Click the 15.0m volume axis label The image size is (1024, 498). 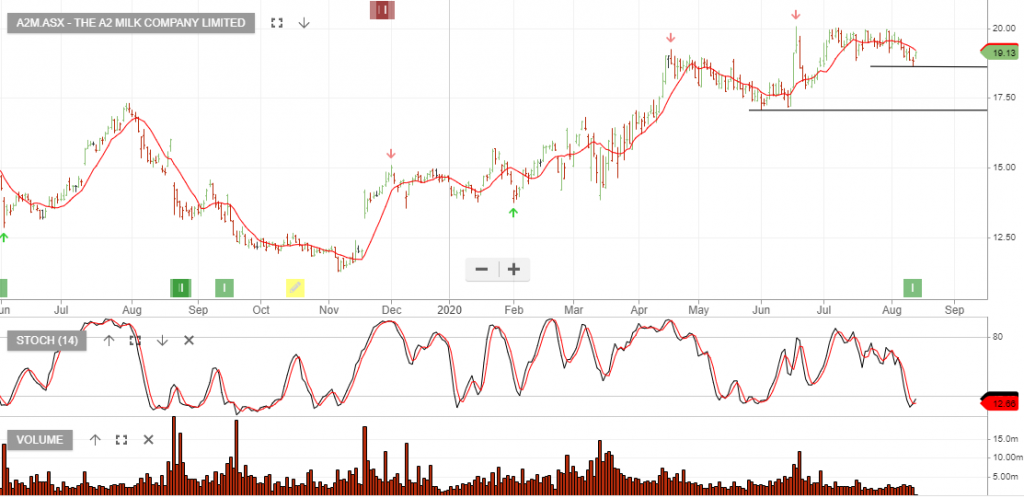point(1006,439)
